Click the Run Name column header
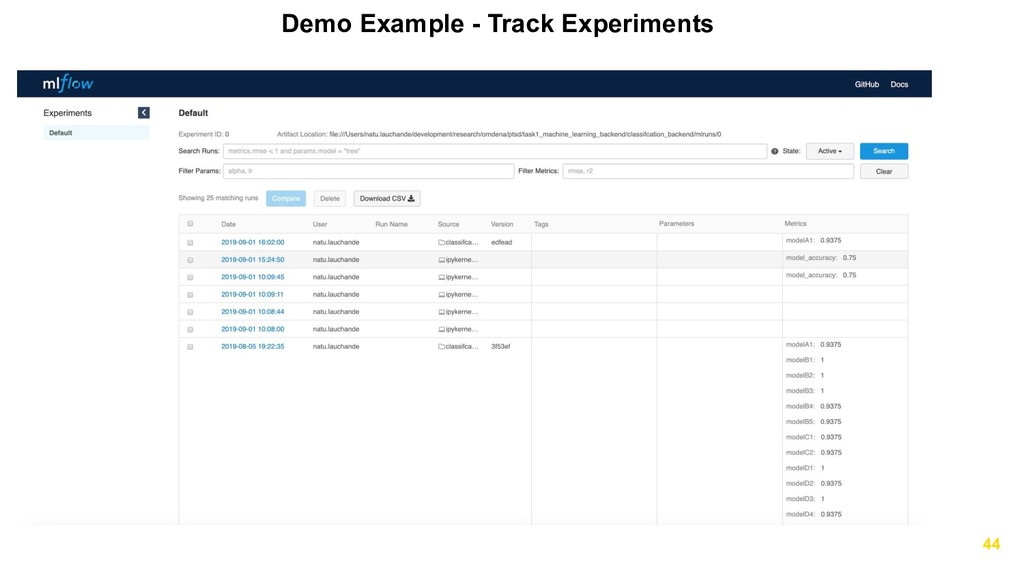 (x=391, y=225)
